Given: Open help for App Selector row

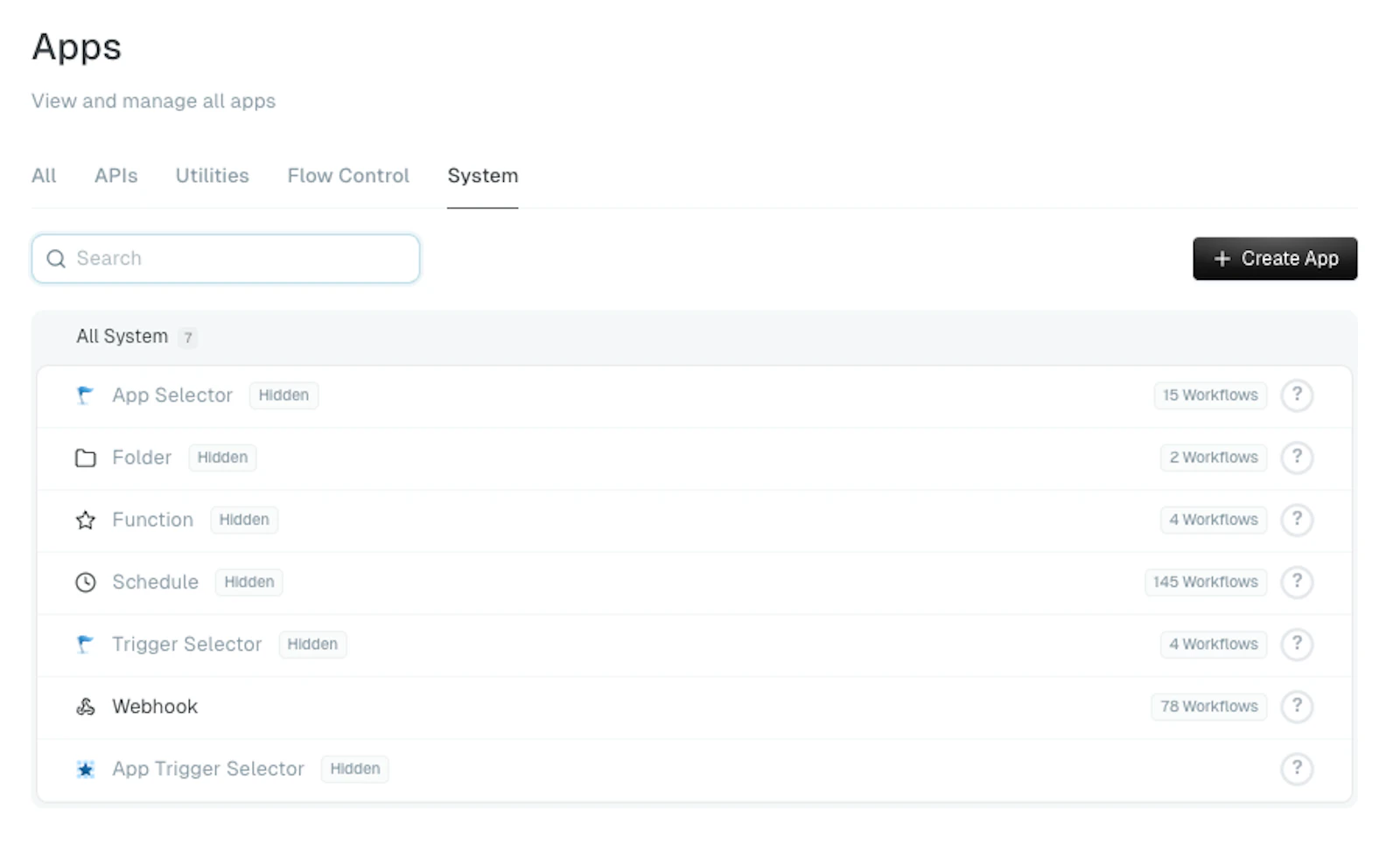Looking at the screenshot, I should point(1297,395).
